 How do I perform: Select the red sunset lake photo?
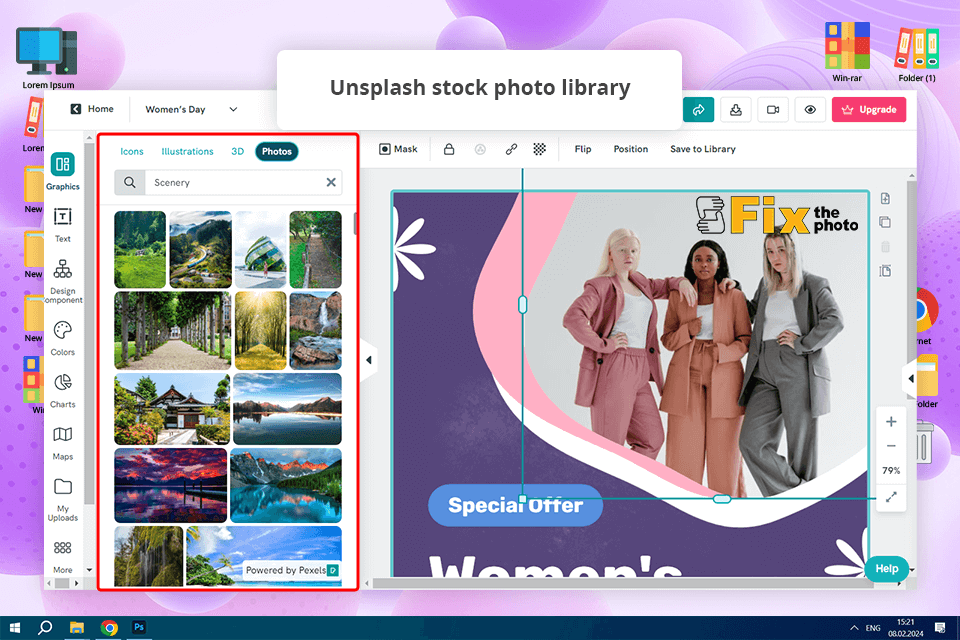point(171,485)
